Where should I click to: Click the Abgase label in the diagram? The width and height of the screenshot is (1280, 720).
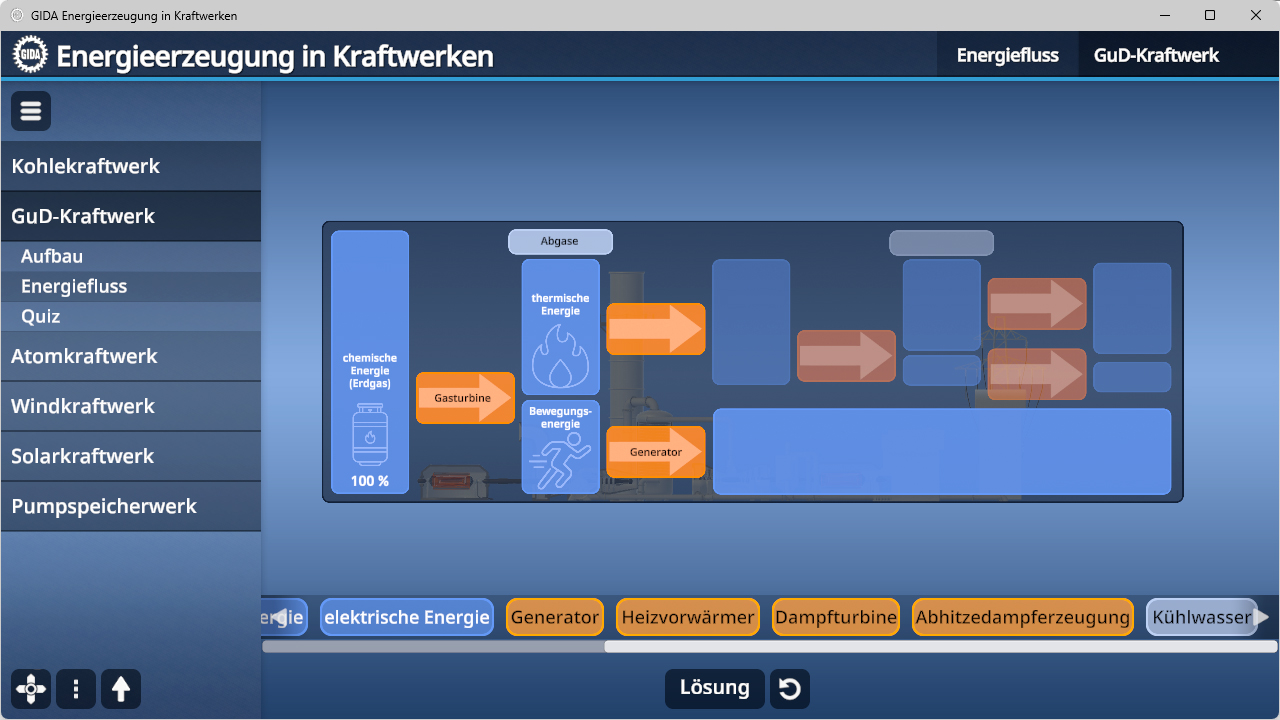pyautogui.click(x=560, y=241)
